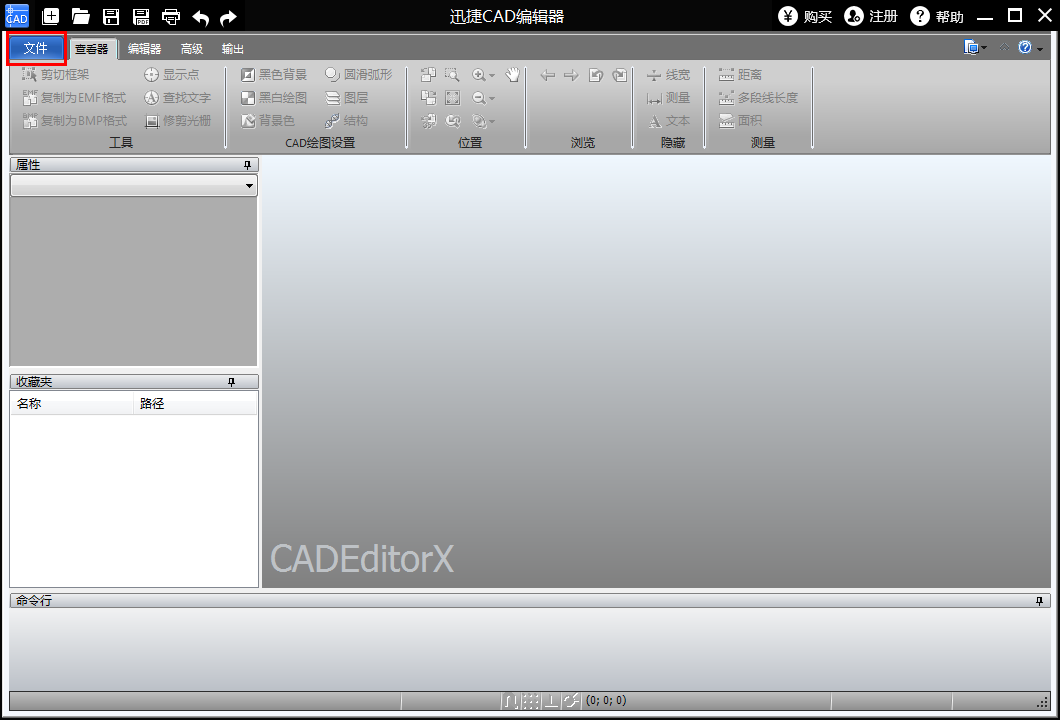Viewport: 1060px width, 720px height.
Task: Open the 文件 menu
Action: (36, 48)
